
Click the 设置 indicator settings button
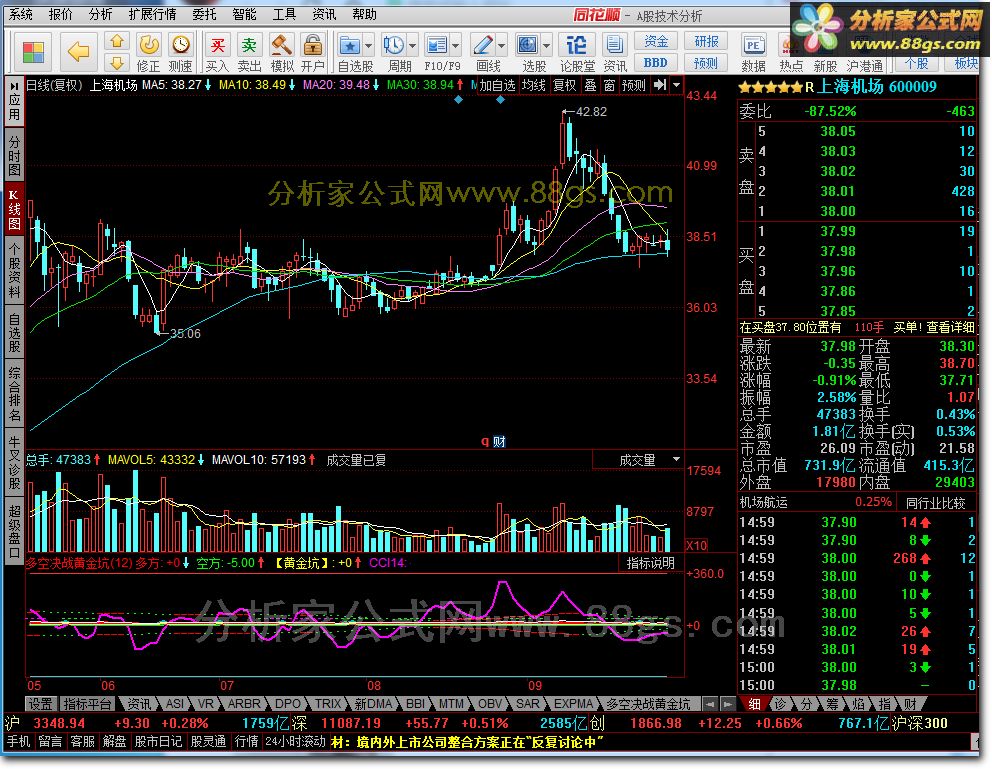coord(40,703)
